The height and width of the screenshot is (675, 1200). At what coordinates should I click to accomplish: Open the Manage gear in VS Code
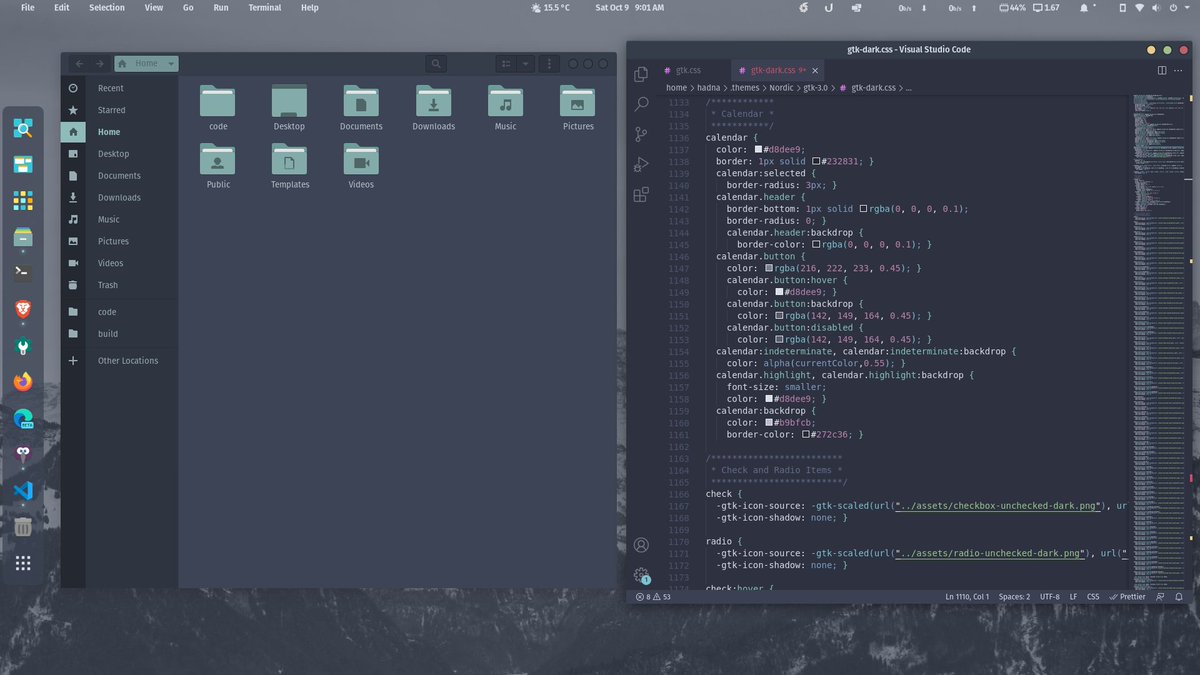coord(641,575)
